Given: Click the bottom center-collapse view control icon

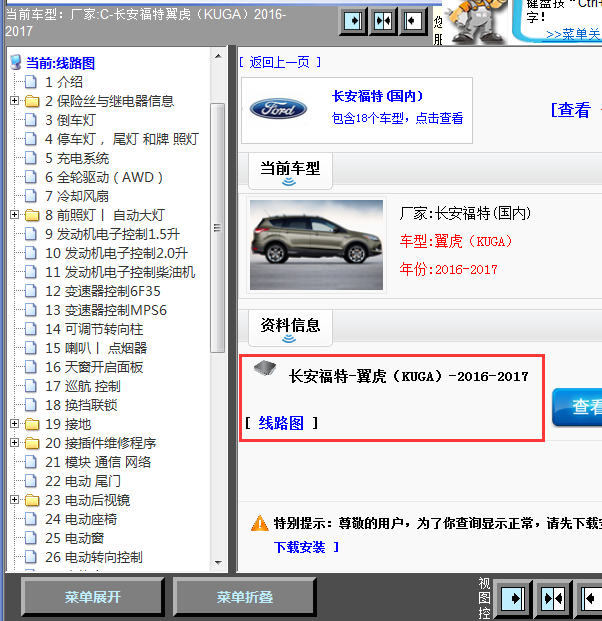Looking at the screenshot, I should 553,598.
